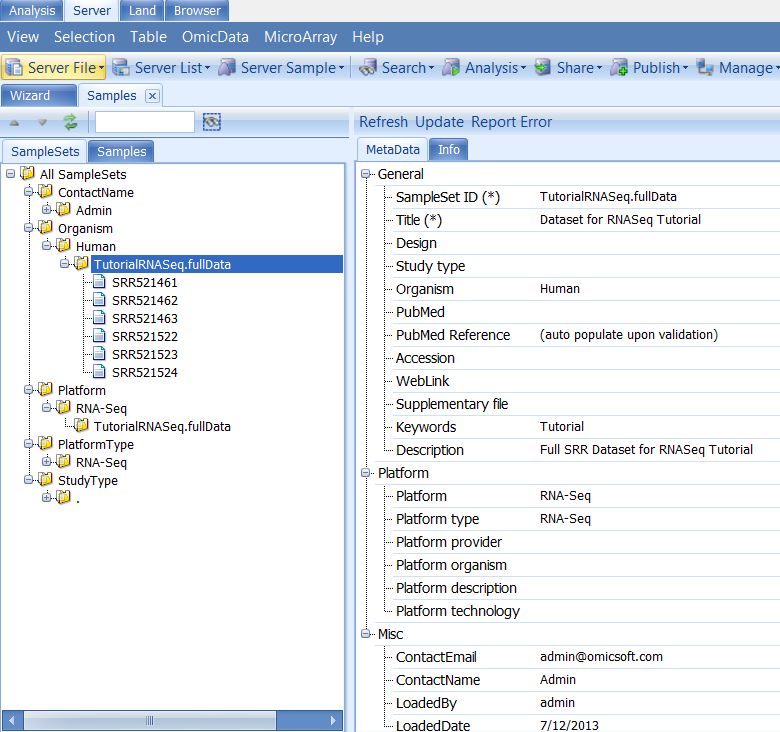Switch to the Land tab

pyautogui.click(x=142, y=10)
